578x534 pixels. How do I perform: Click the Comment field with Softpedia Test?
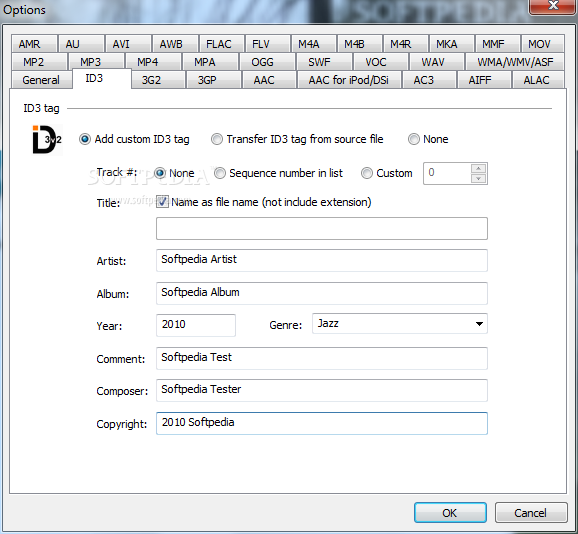pyautogui.click(x=322, y=358)
